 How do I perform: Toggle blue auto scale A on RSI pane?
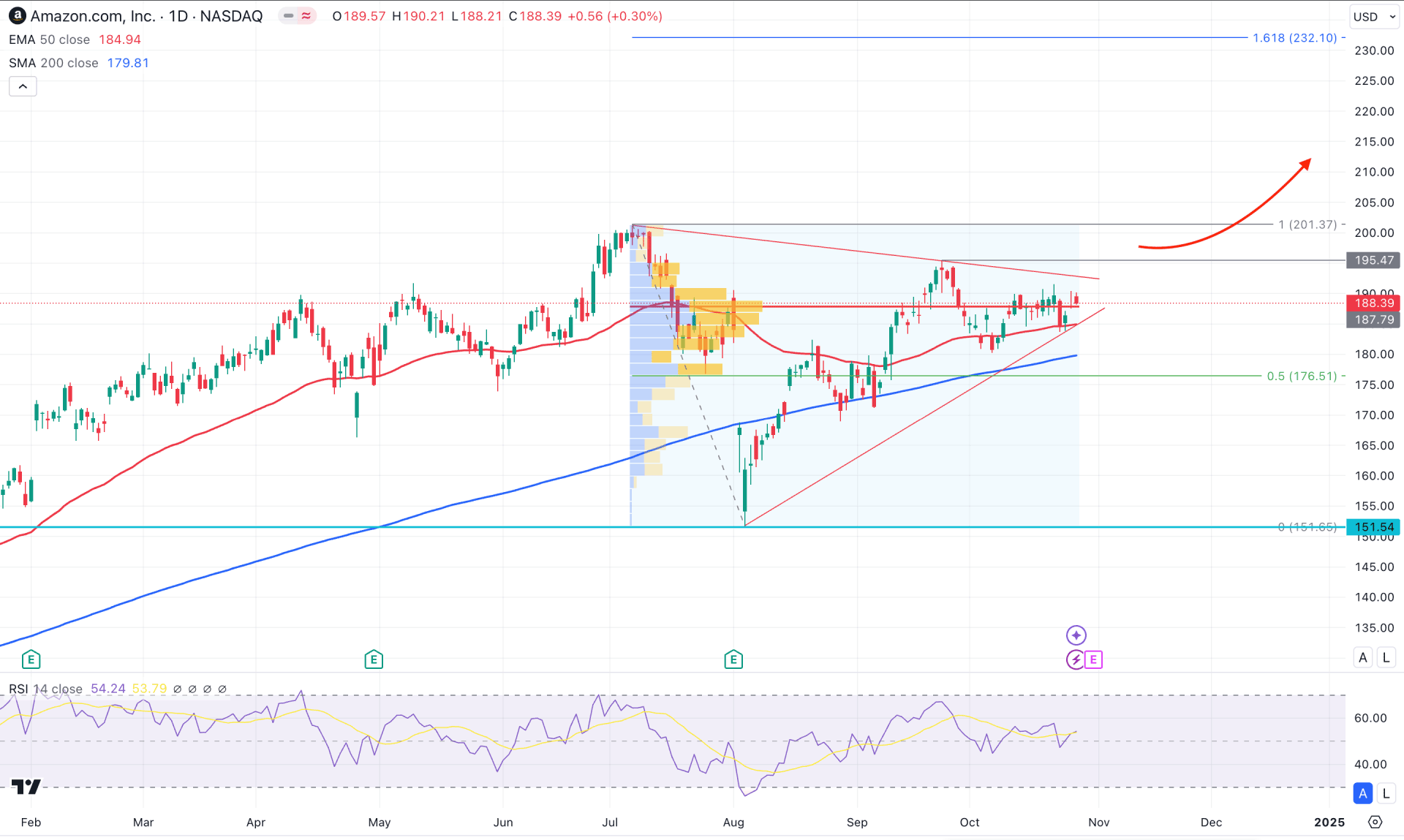tap(1363, 793)
